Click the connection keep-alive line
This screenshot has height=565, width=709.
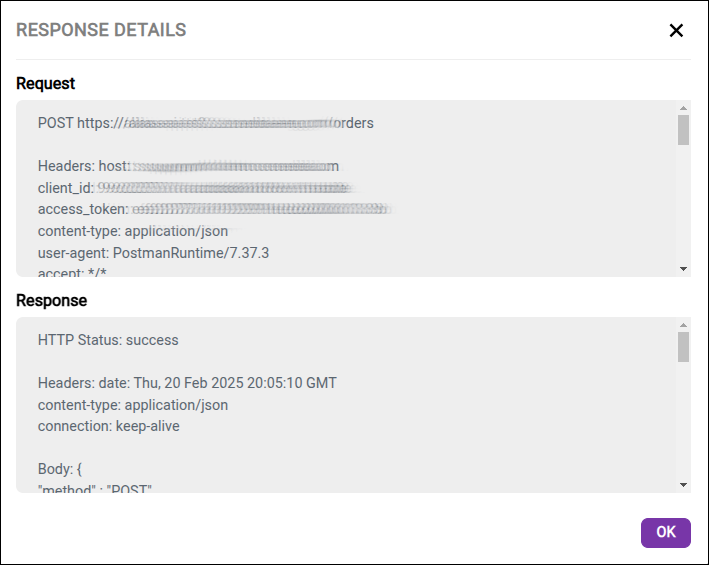point(108,426)
